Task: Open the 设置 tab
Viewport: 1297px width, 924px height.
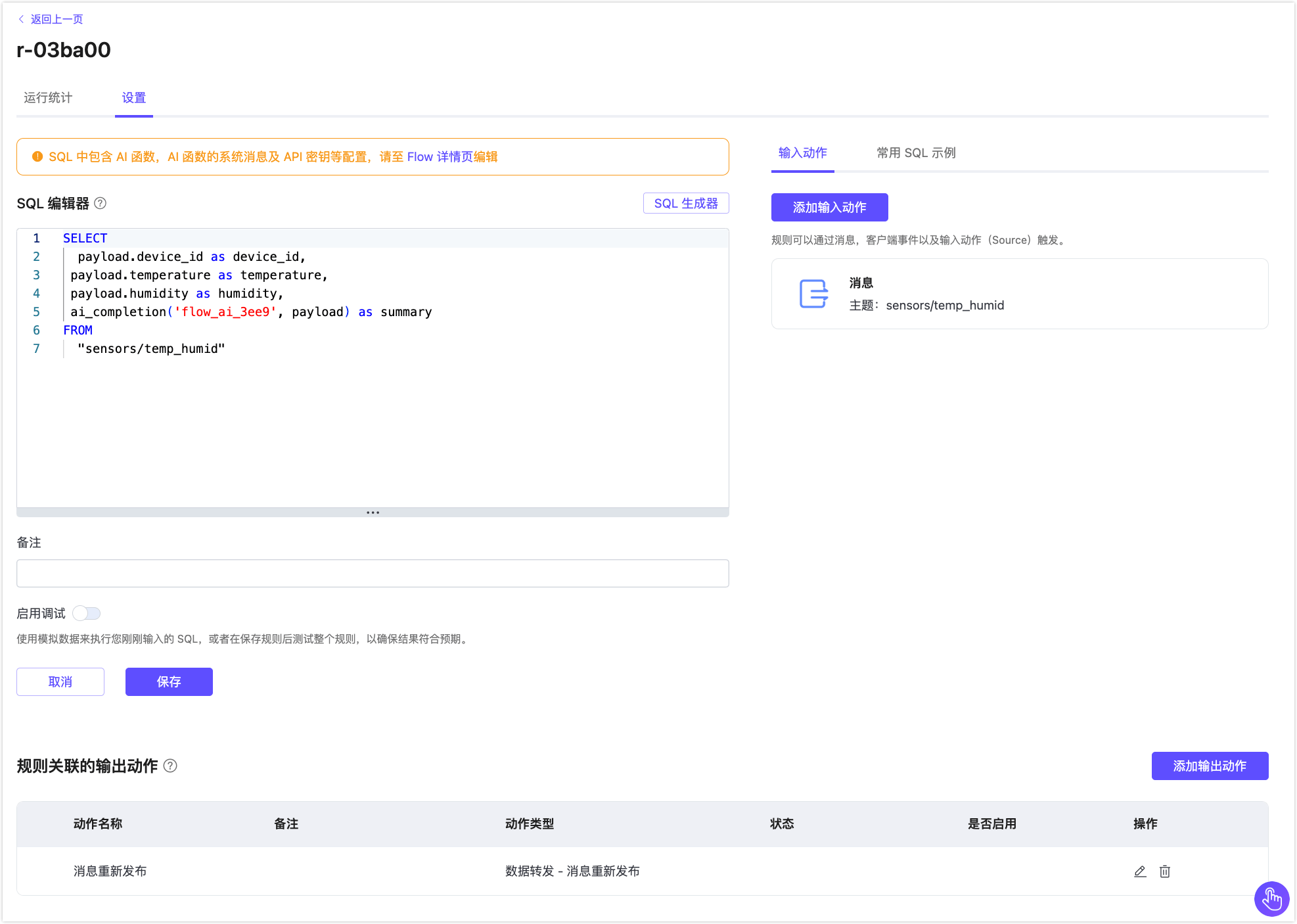Action: [133, 97]
